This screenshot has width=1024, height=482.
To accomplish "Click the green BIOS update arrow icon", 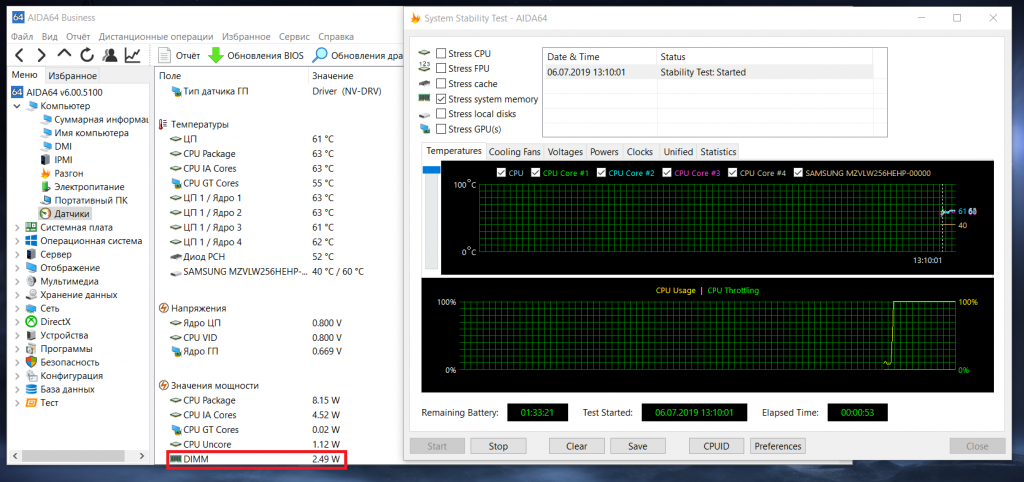I will 215,55.
